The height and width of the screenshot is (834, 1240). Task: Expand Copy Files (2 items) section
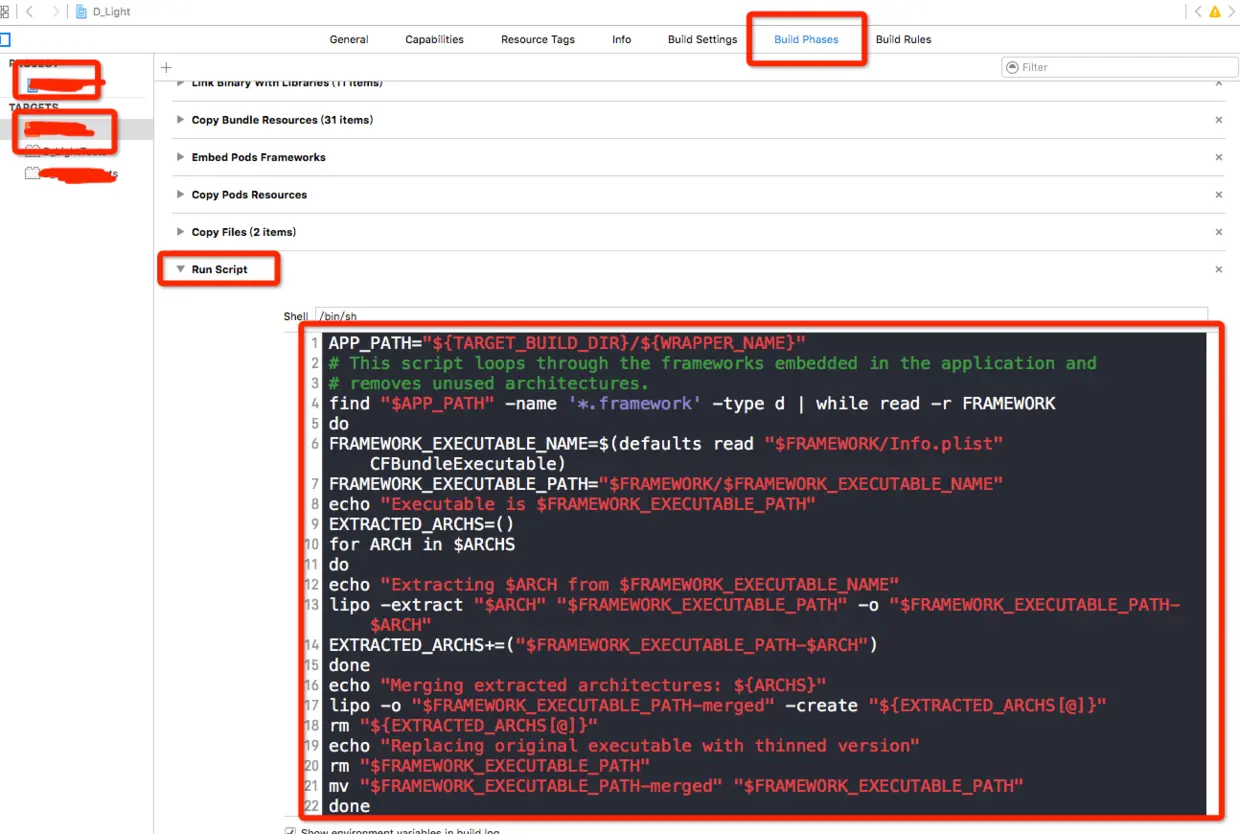181,232
